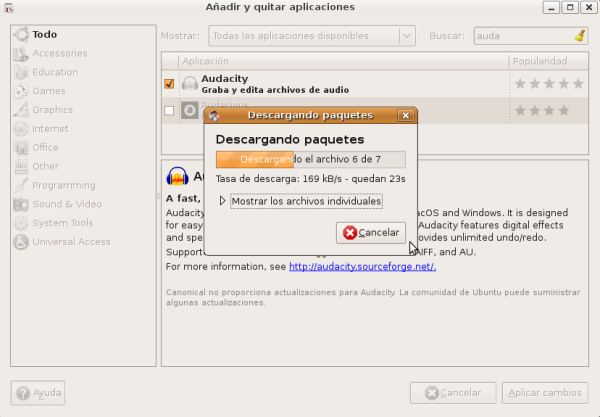Open the Education category

[54, 72]
